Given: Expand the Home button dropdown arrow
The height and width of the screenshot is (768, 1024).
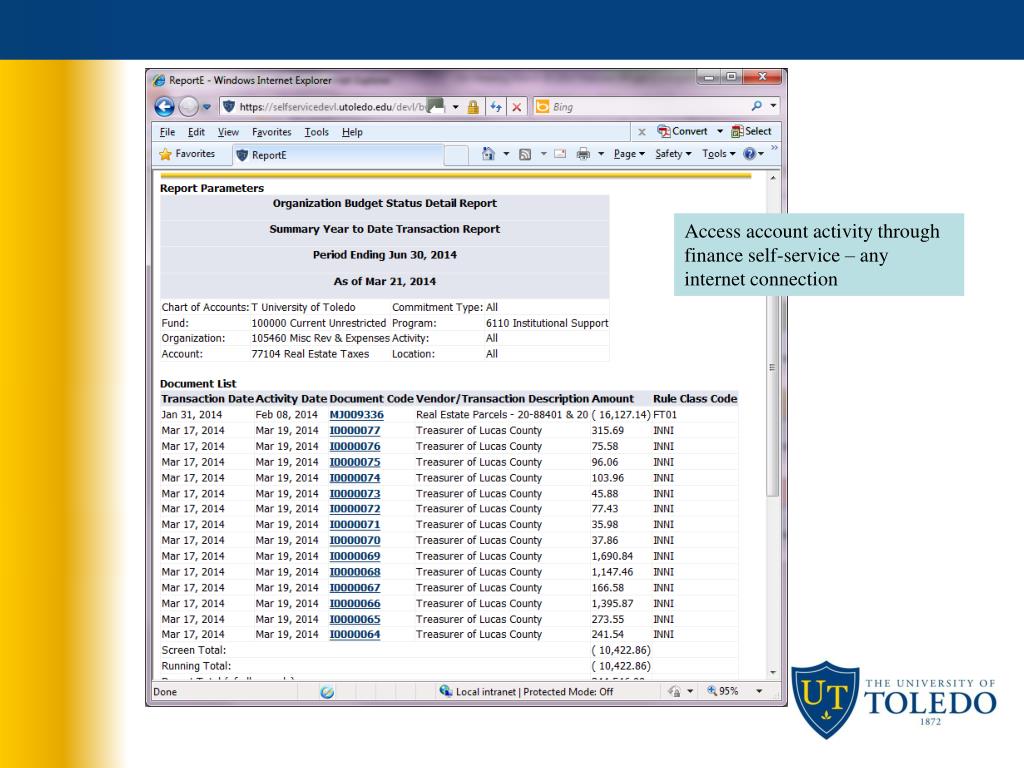Looking at the screenshot, I should tap(505, 154).
